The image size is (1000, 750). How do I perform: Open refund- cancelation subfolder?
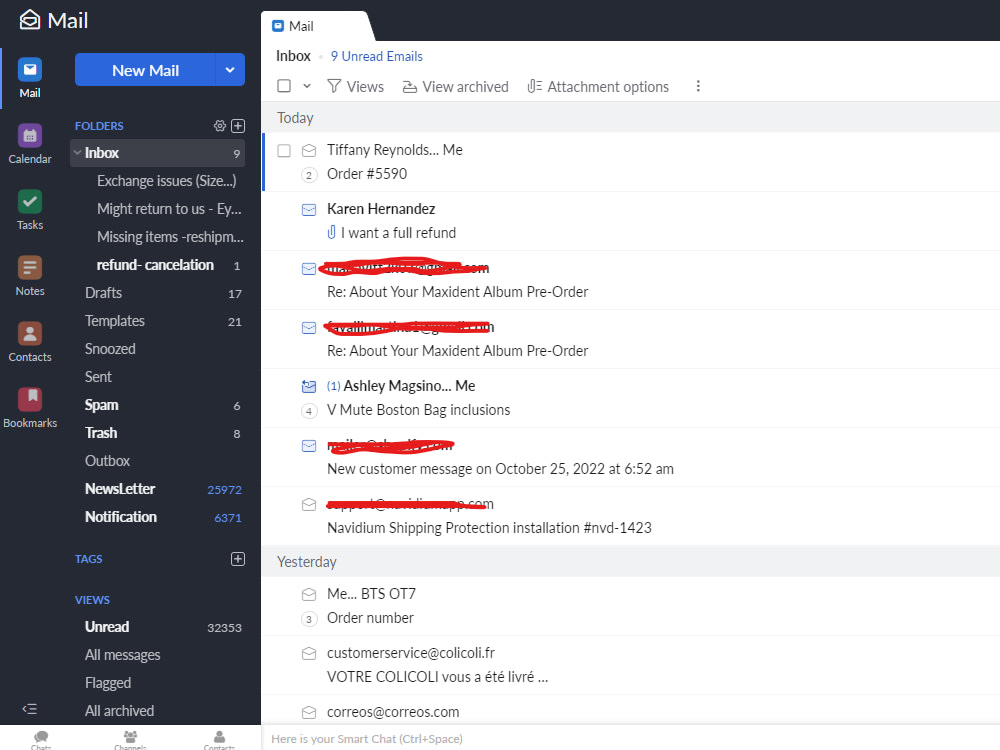pyautogui.click(x=158, y=265)
